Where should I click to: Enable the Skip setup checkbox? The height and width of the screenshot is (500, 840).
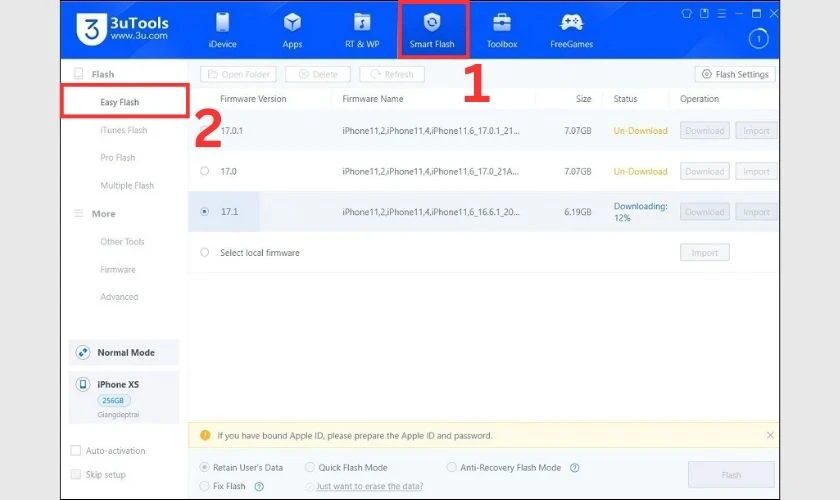click(x=76, y=474)
